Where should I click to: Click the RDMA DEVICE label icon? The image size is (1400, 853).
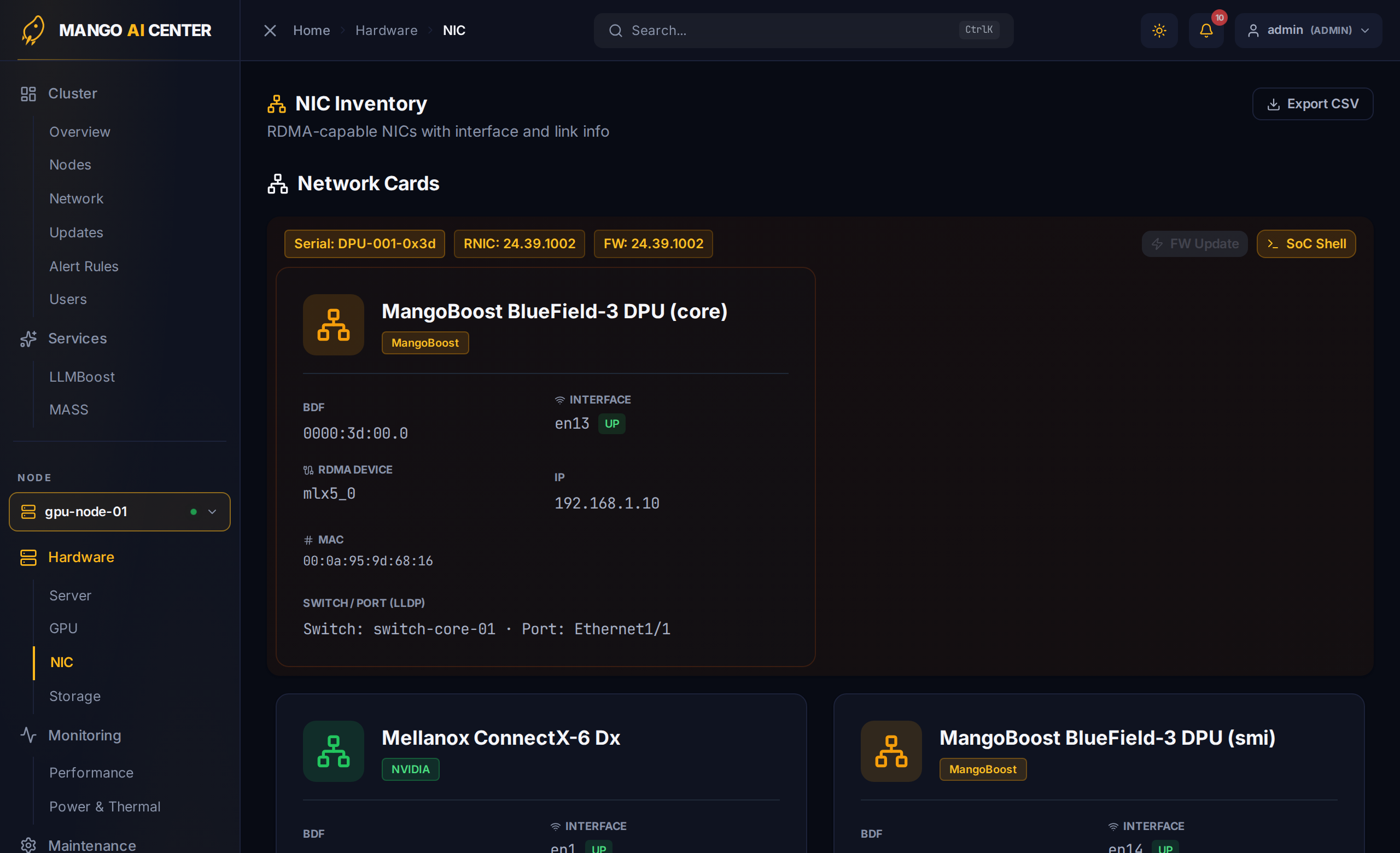[308, 470]
